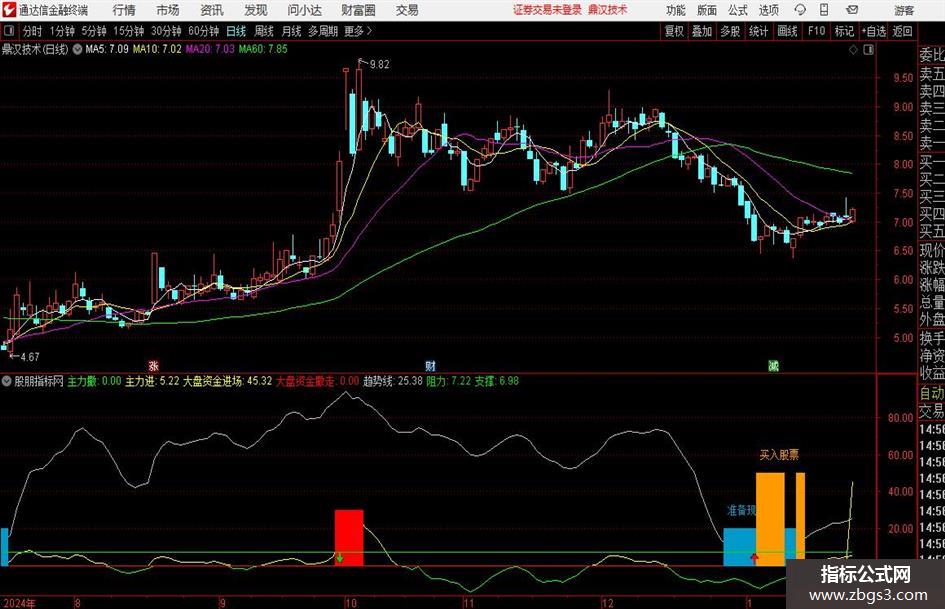The height and width of the screenshot is (609, 945).
Task: Click the Tongdaxin red logo icon
Action: coord(9,10)
